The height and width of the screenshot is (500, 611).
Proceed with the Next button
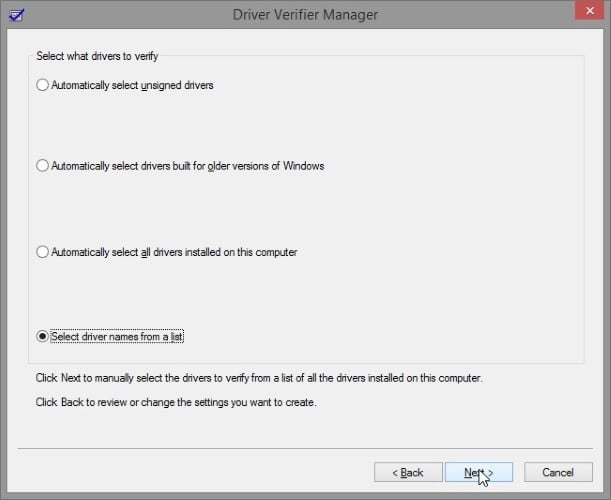(x=479, y=472)
